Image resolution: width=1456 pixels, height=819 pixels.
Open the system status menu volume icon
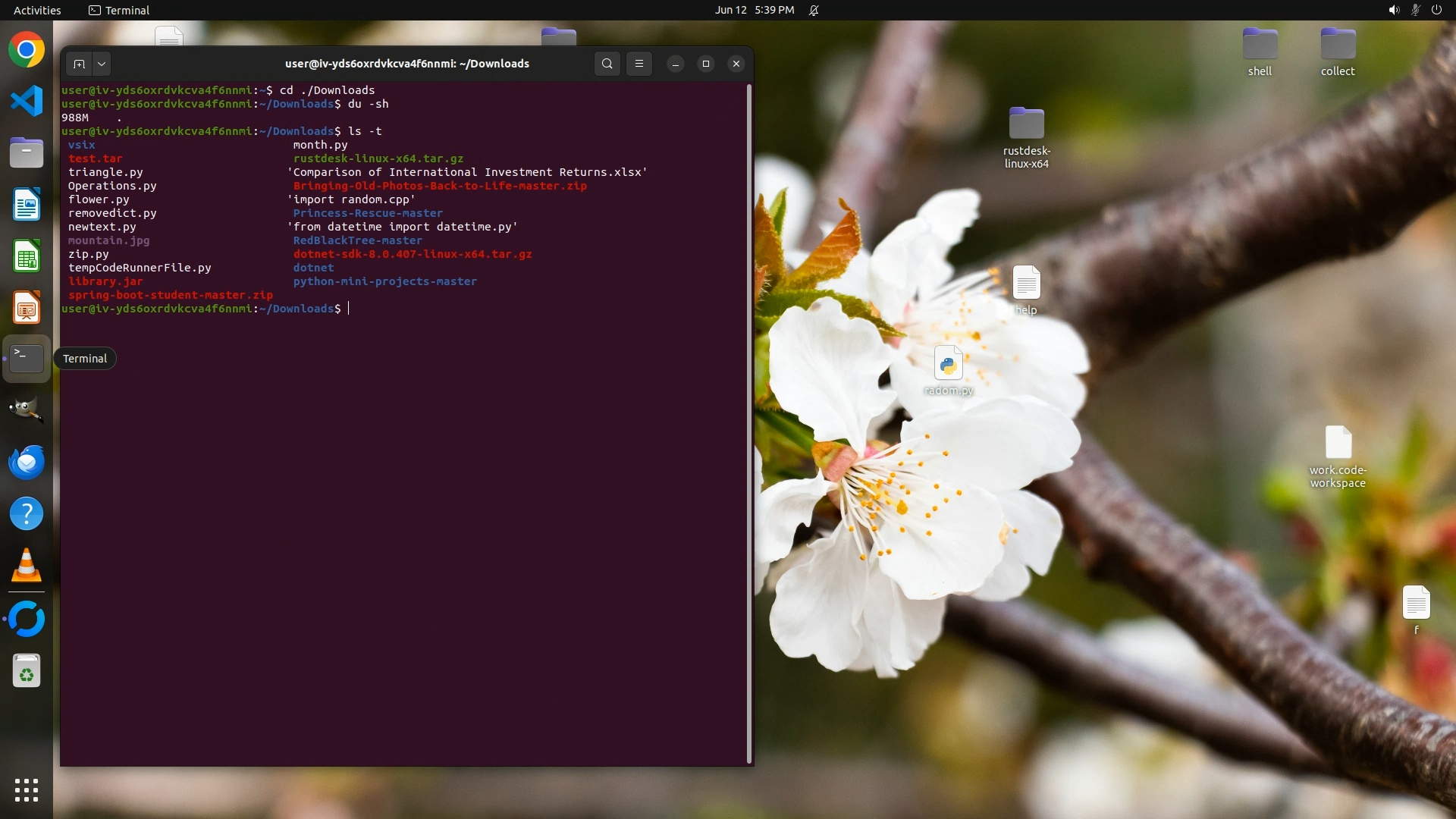(1393, 10)
